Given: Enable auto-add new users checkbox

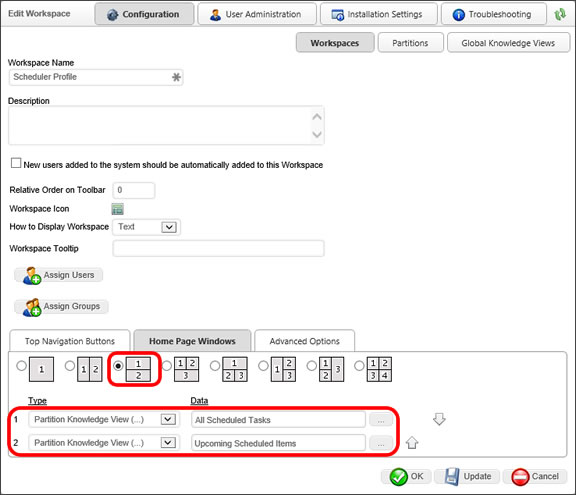Looking at the screenshot, I should pyautogui.click(x=16, y=163).
